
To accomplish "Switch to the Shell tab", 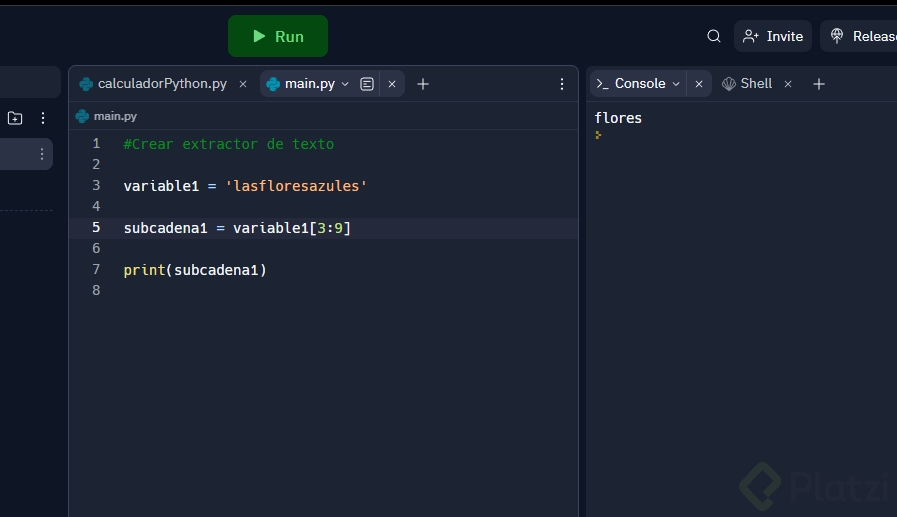I will pos(747,83).
